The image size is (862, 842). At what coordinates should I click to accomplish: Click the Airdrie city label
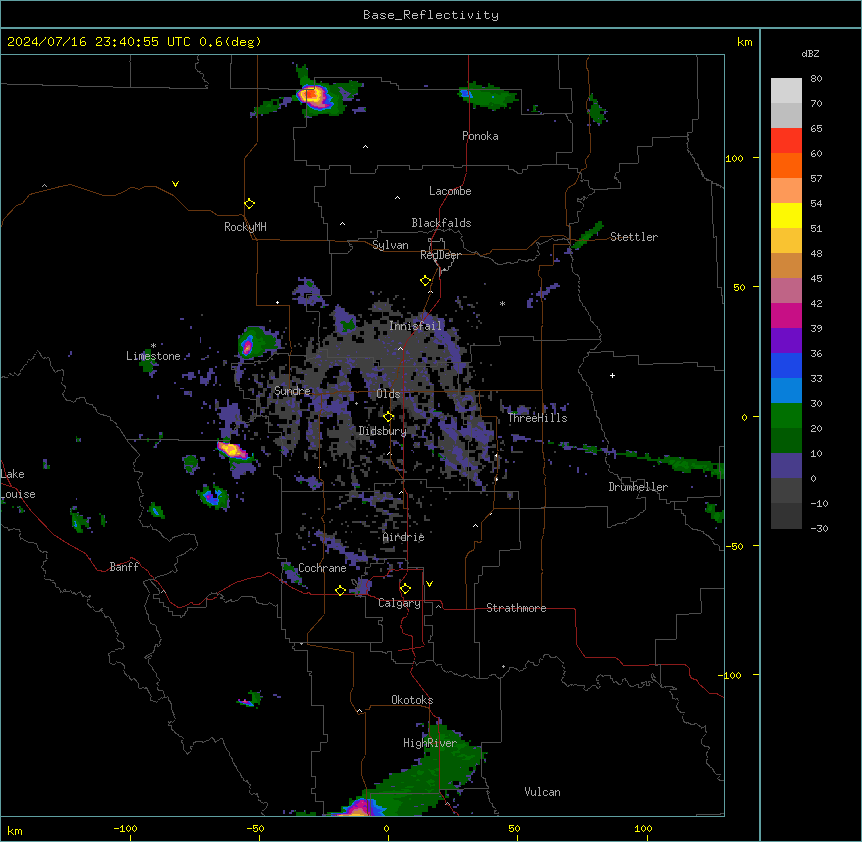(404, 537)
